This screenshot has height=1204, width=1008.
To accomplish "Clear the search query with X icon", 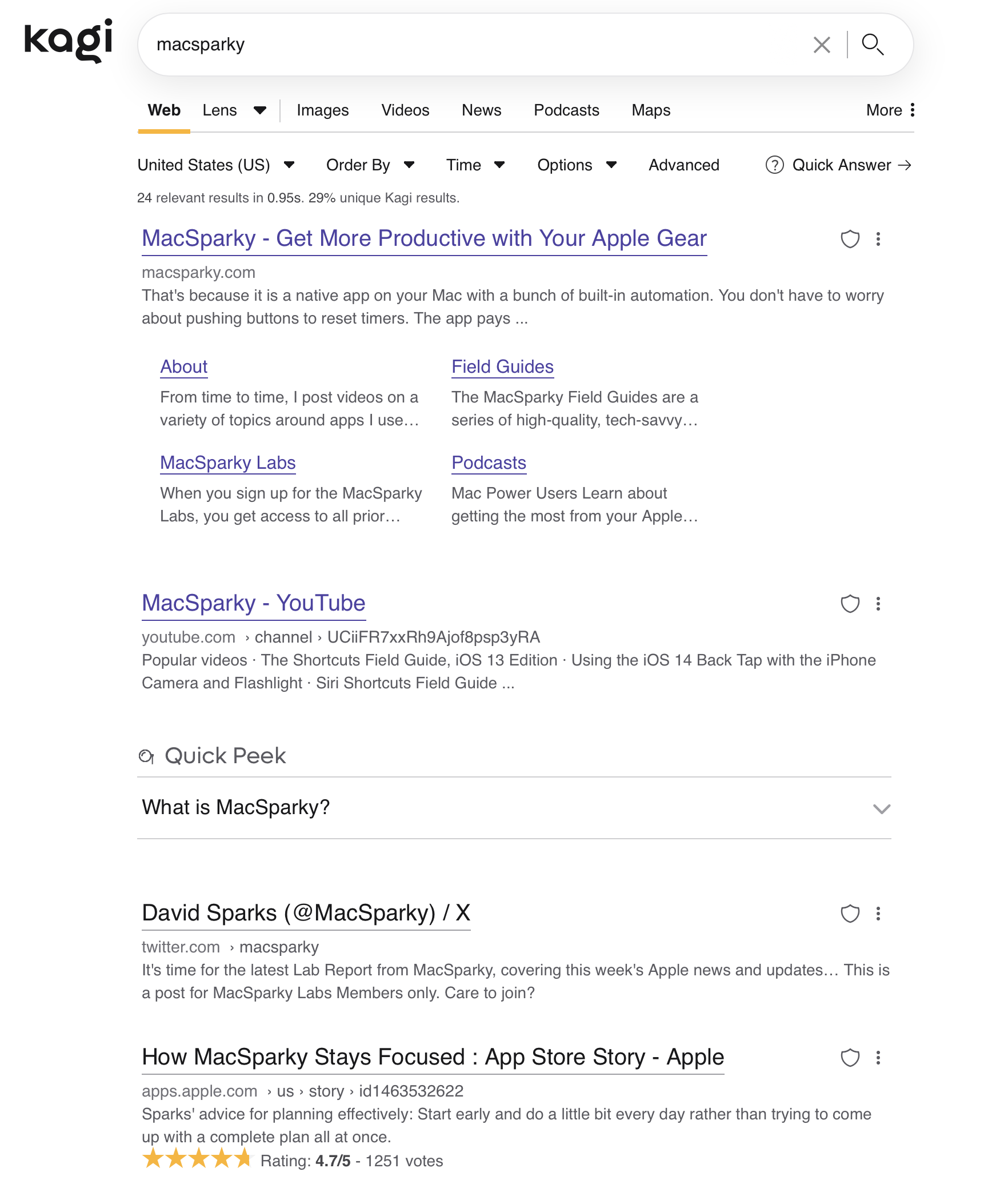I will (821, 45).
